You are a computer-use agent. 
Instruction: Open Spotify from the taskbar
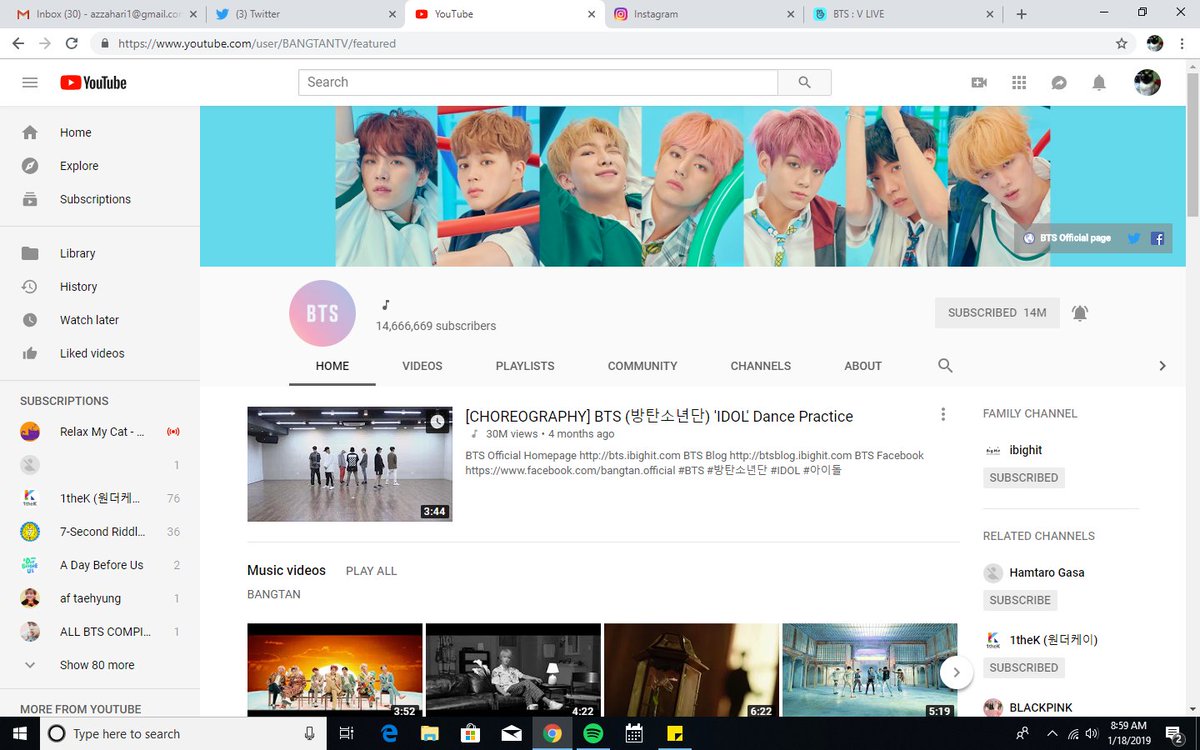click(593, 733)
